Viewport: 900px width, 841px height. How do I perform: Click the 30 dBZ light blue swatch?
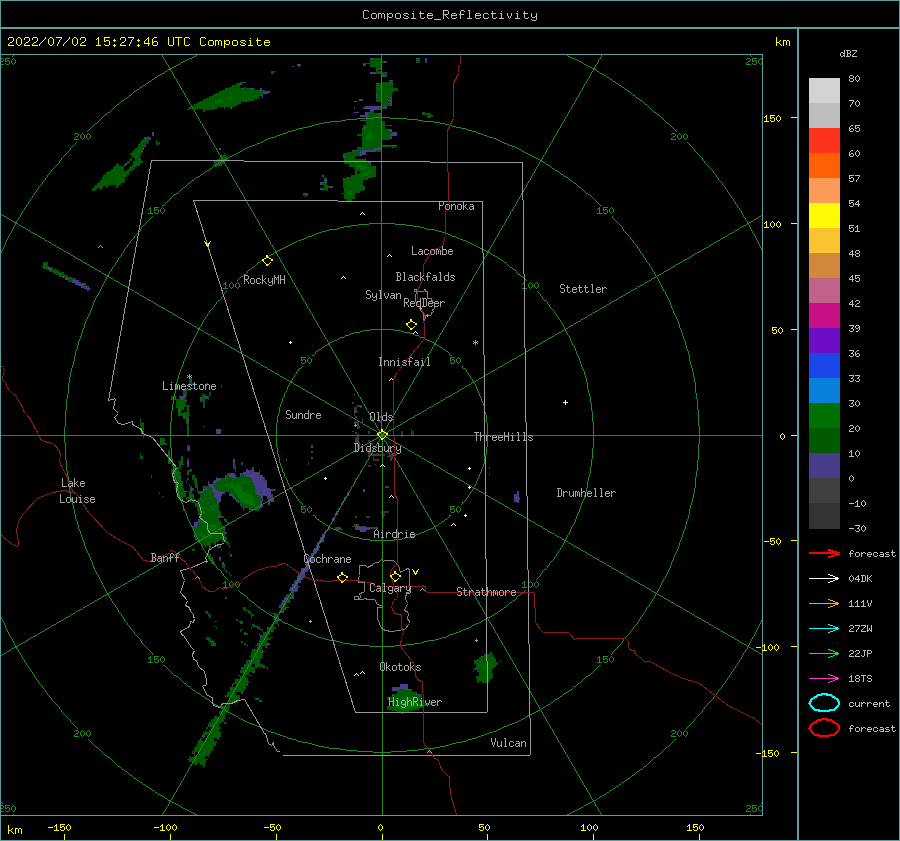click(x=824, y=390)
